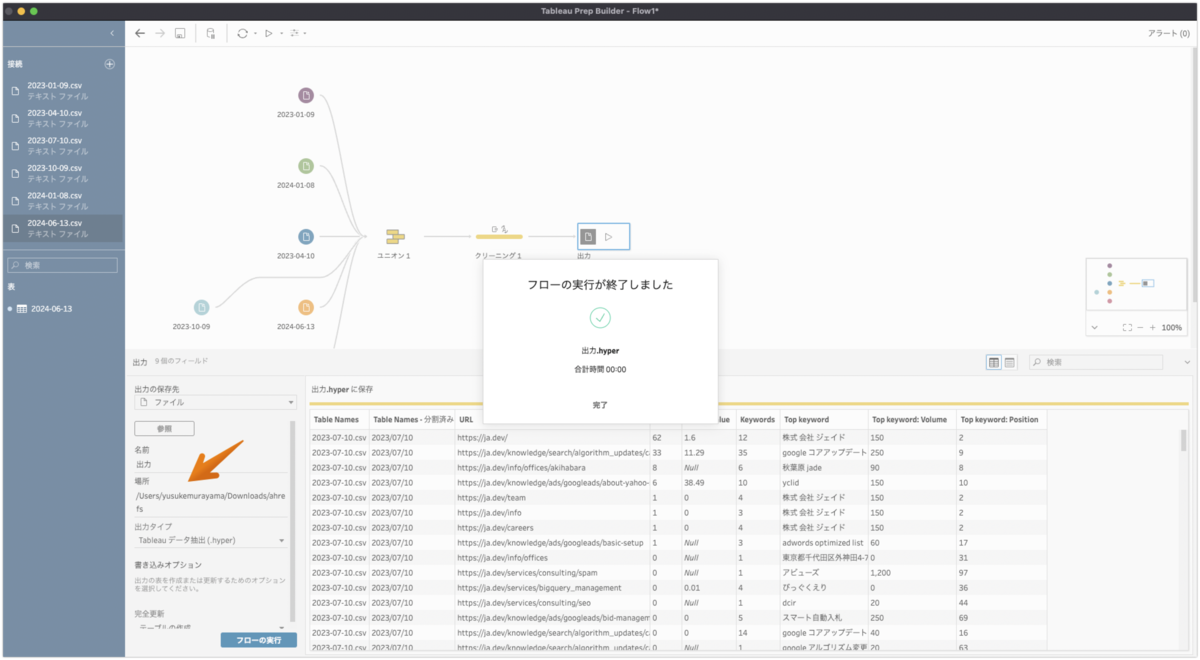Collapse the connections sidebar with the chevron

point(112,33)
